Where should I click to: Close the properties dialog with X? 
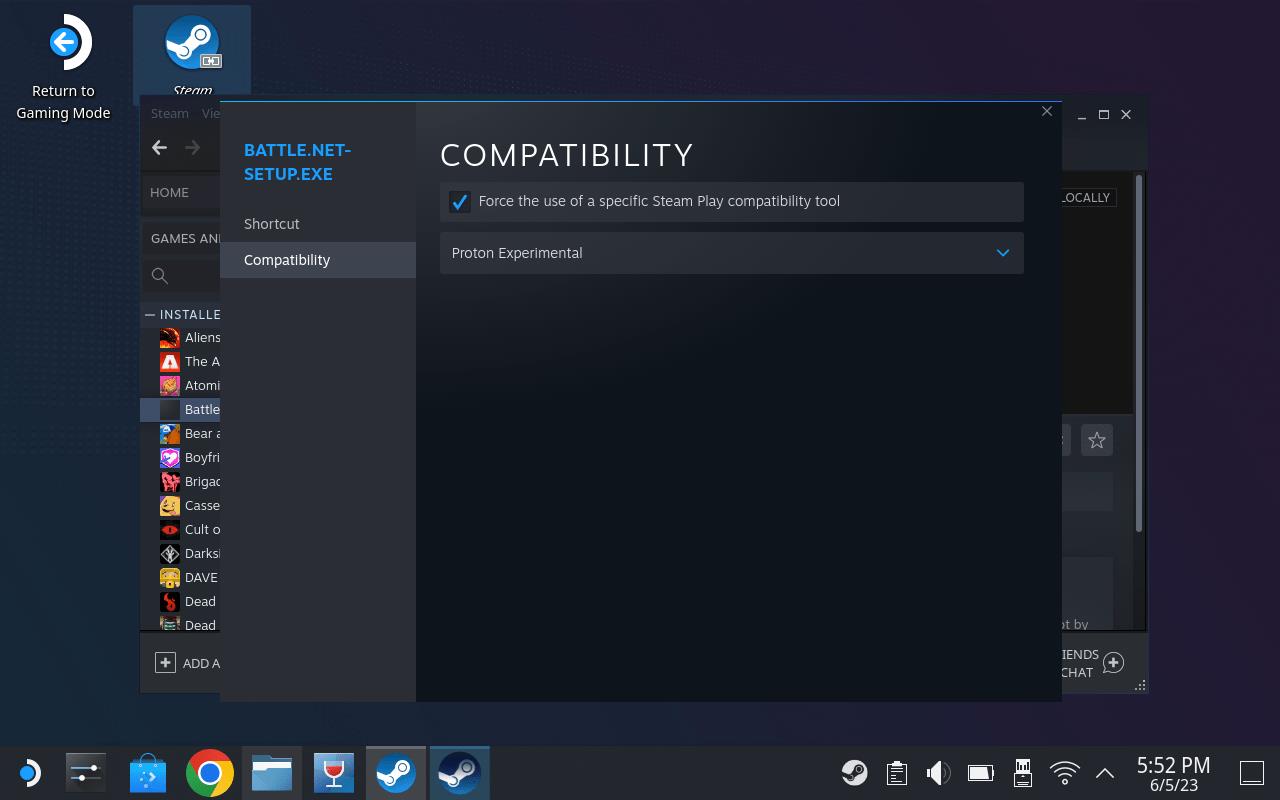[1047, 111]
